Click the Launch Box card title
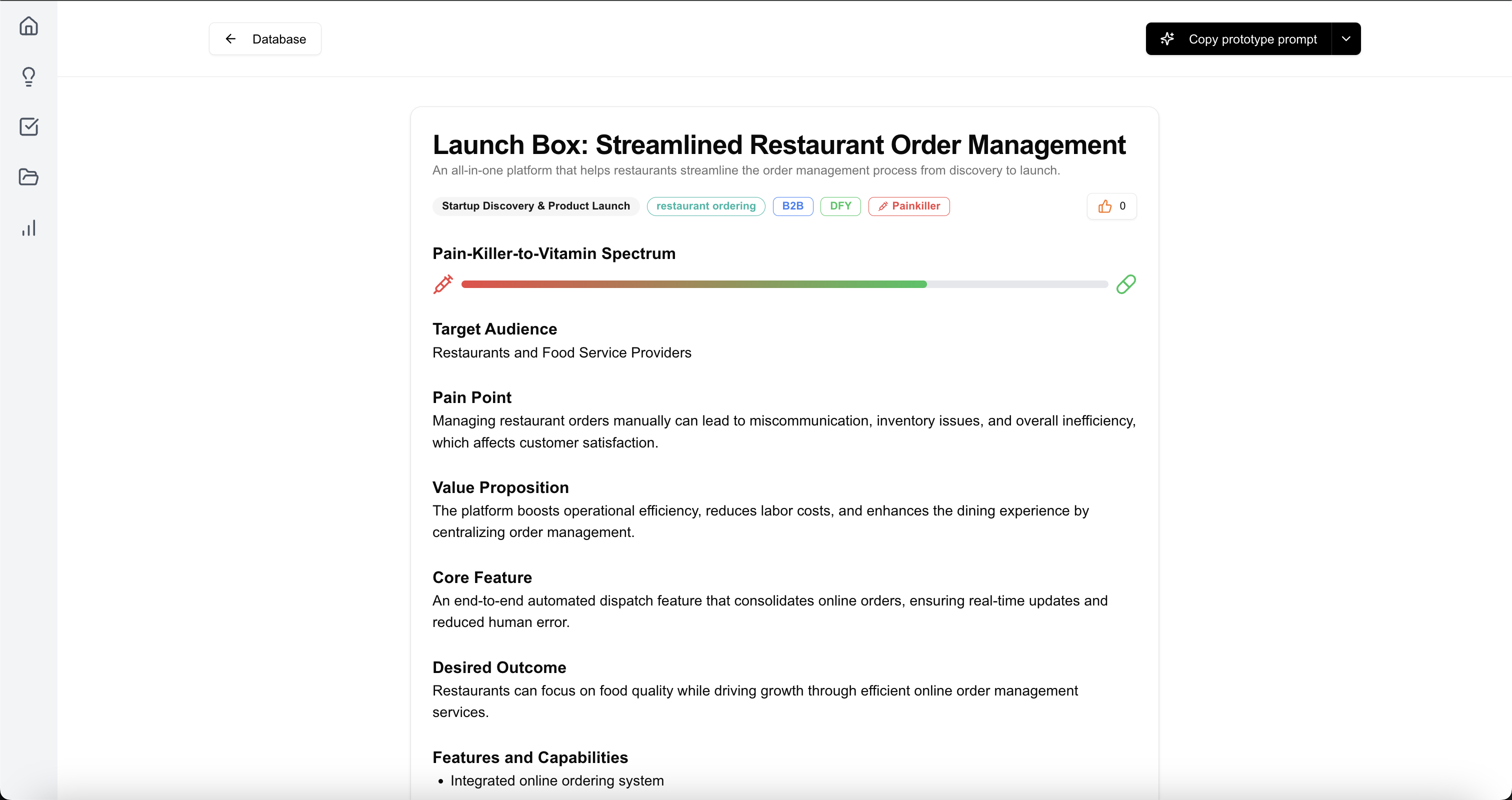Screen dimensions: 1512x800 779,145
